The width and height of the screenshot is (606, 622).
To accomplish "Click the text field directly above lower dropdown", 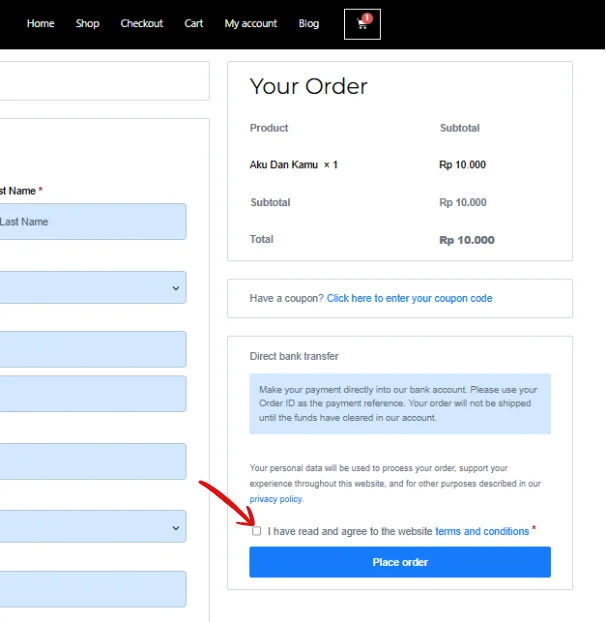I will click(x=92, y=461).
